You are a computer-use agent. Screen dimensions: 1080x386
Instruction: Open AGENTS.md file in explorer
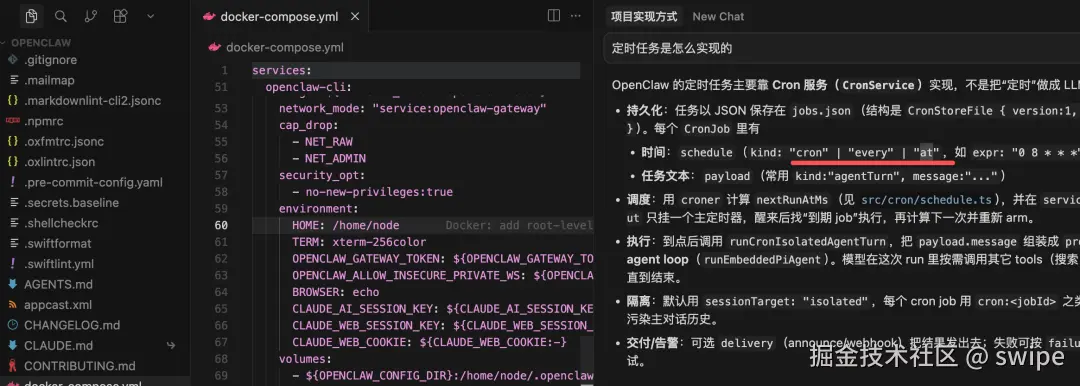tap(58, 284)
